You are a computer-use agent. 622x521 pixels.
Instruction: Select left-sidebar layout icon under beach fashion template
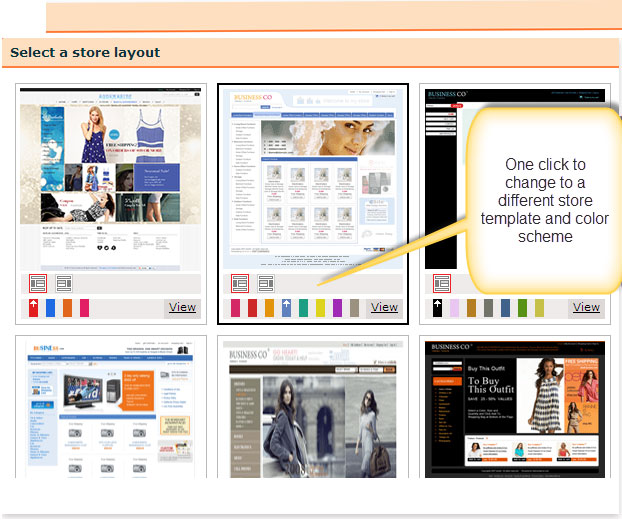coord(38,283)
